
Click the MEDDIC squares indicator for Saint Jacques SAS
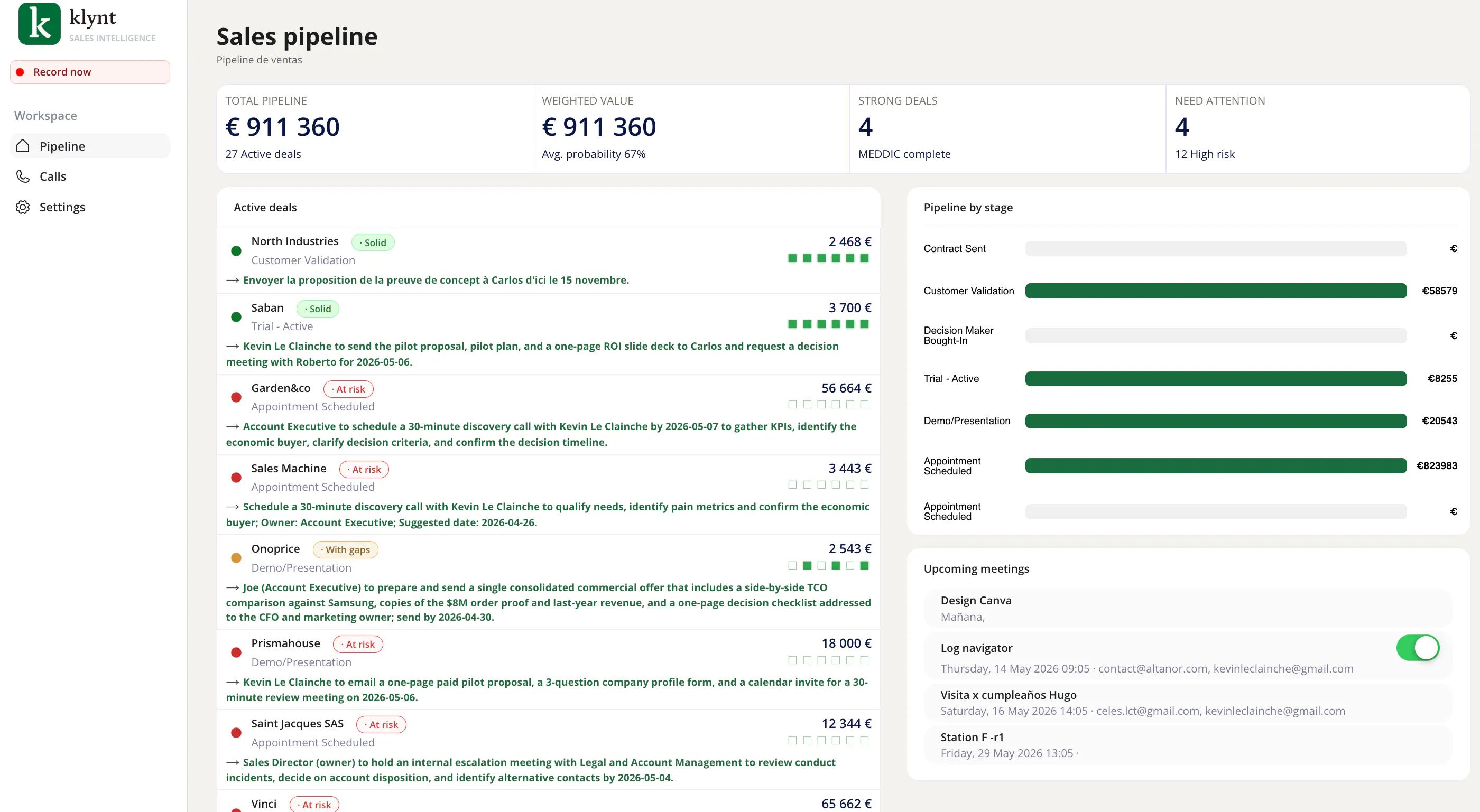click(828, 741)
